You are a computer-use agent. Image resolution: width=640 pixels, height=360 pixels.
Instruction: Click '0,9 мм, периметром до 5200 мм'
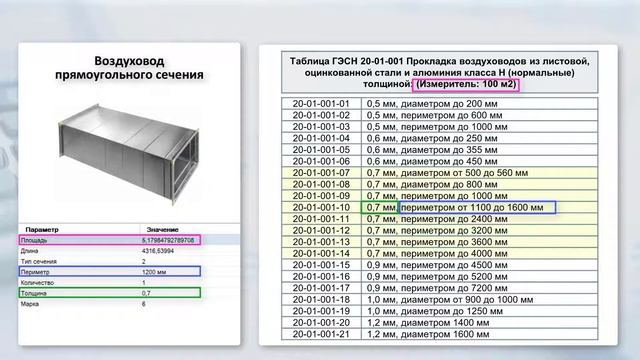coord(437,277)
